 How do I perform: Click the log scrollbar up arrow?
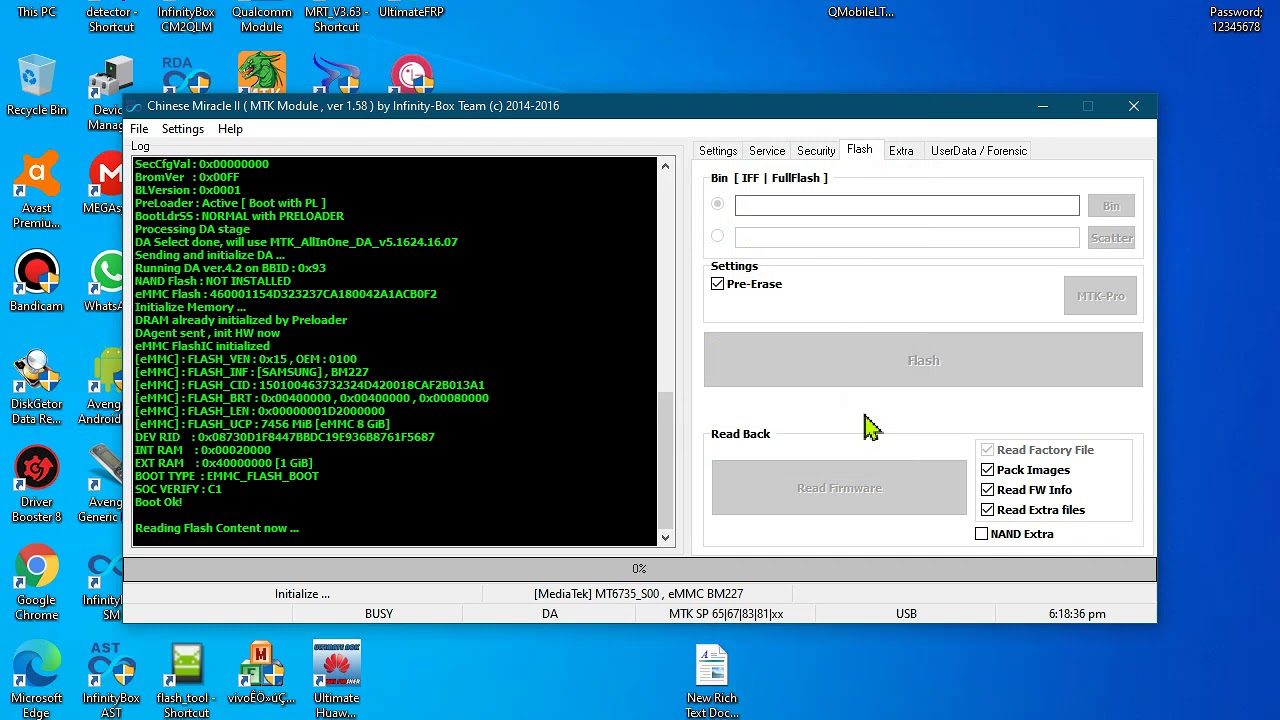pos(666,166)
